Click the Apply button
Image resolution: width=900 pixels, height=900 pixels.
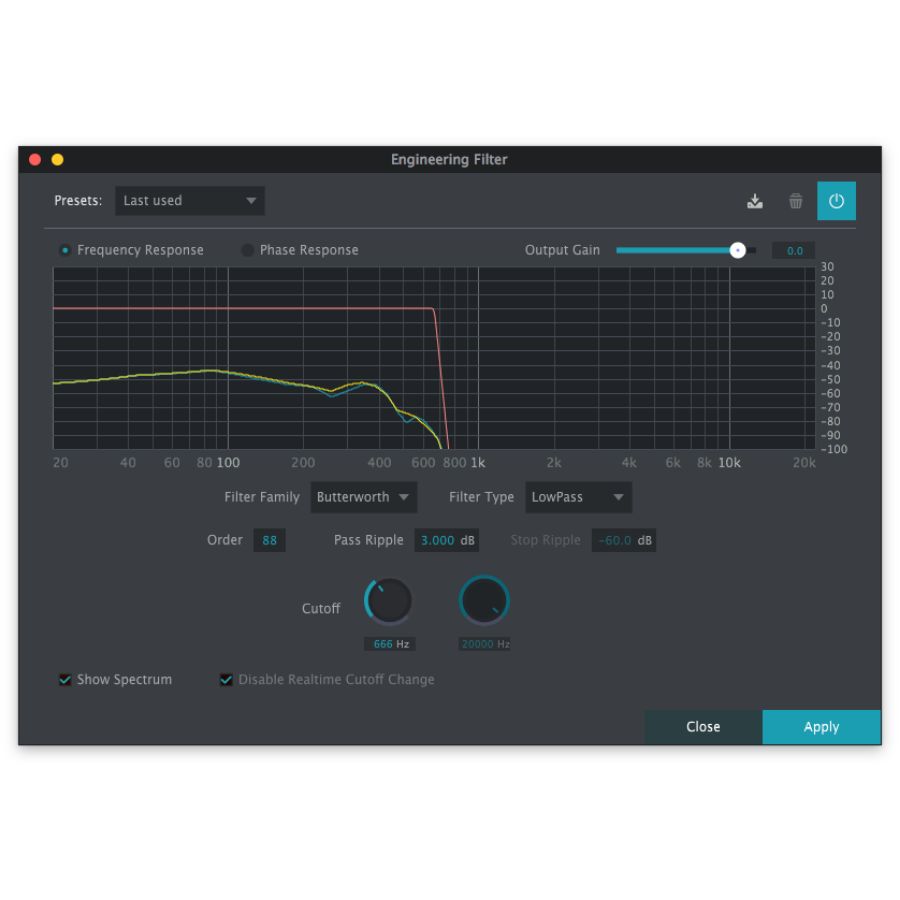point(821,727)
